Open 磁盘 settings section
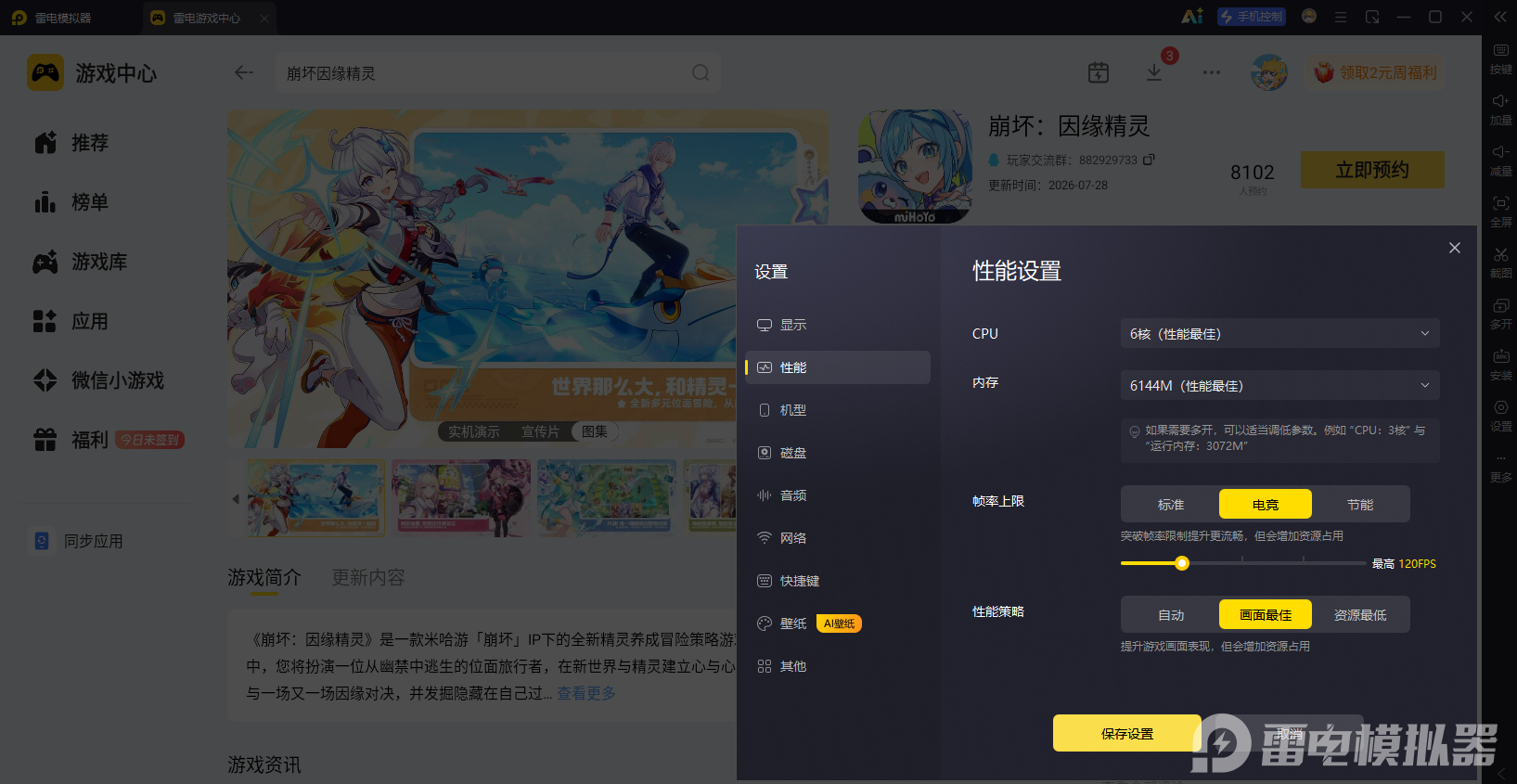Image resolution: width=1517 pixels, height=784 pixels. tap(838, 453)
